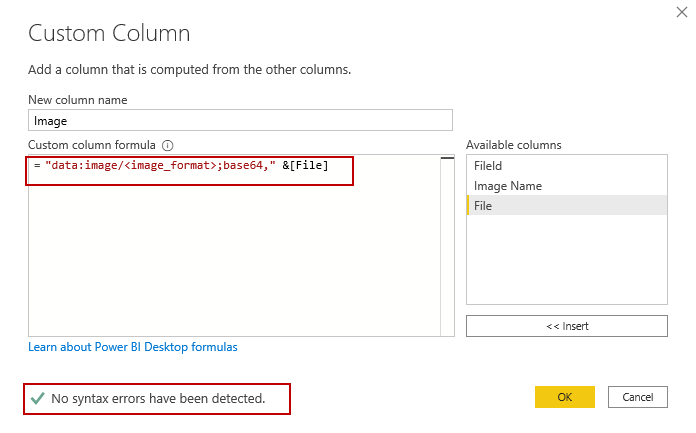The image size is (696, 433).
Task: Click empty area of formula editor
Action: pyautogui.click(x=230, y=260)
